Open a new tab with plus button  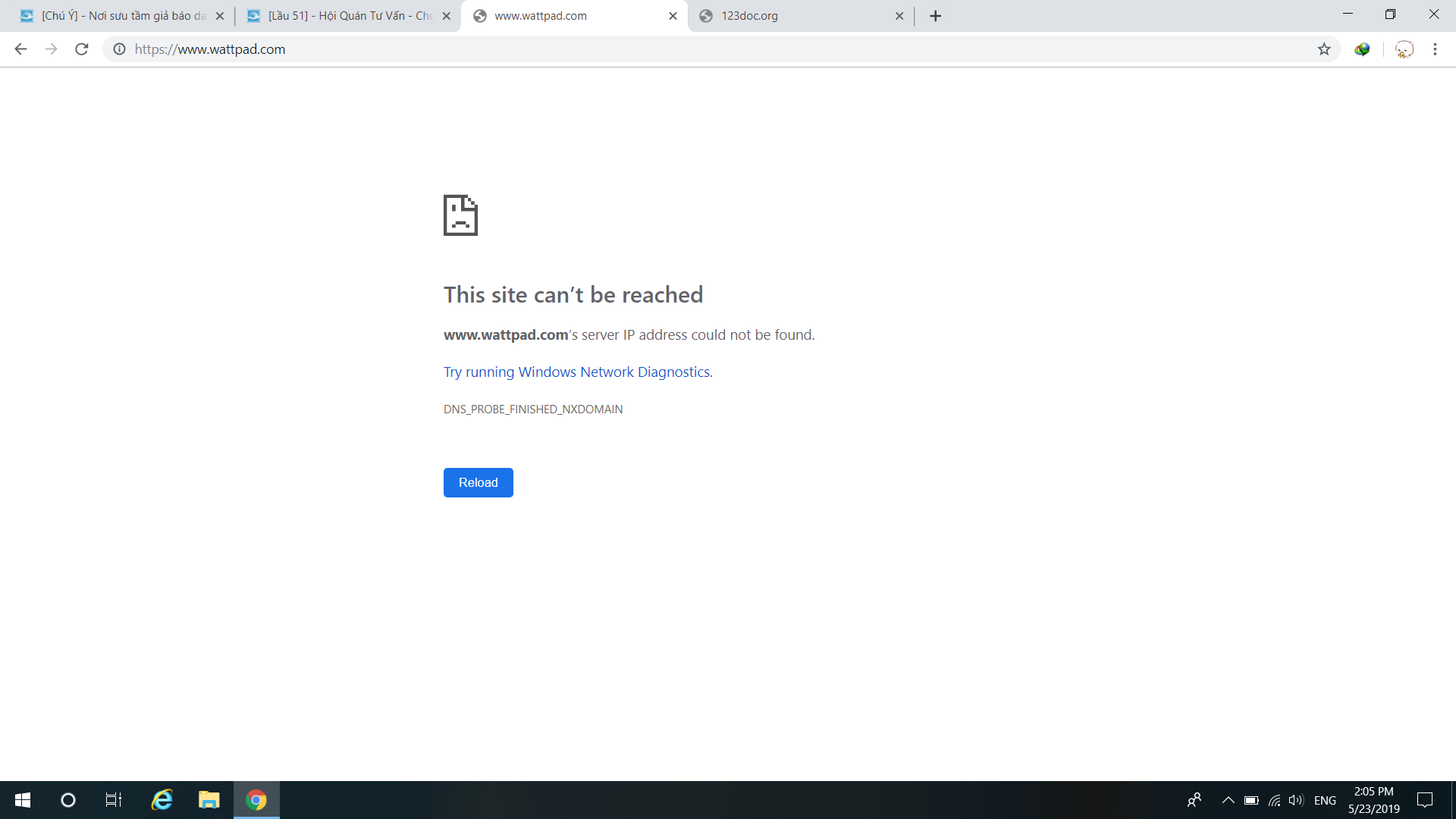click(935, 16)
